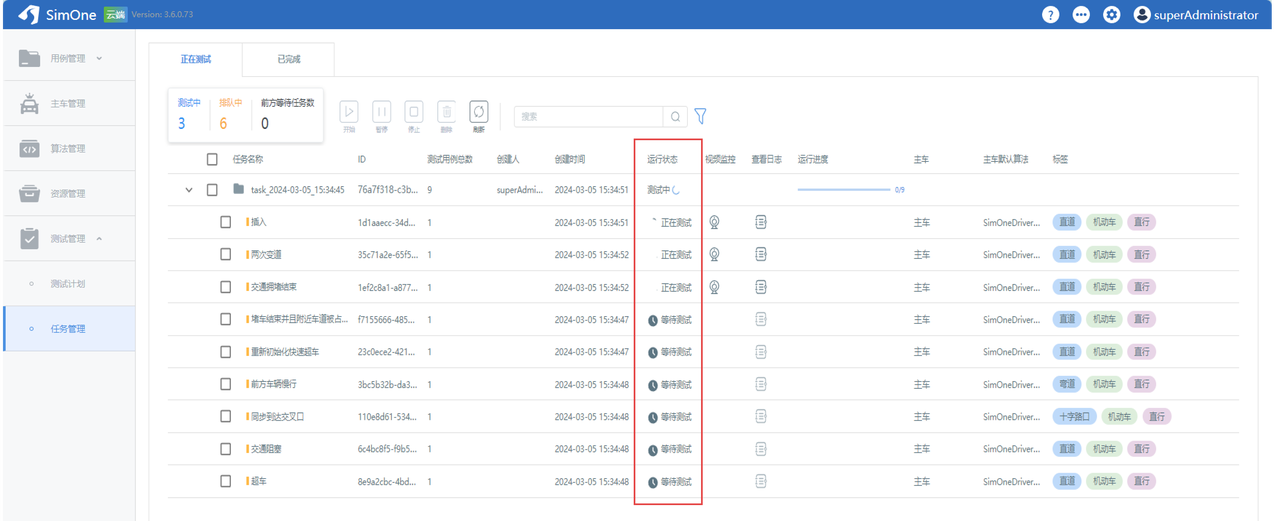Open the filter funnel icon
Viewport: 1280px width, 521px height.
click(x=700, y=116)
